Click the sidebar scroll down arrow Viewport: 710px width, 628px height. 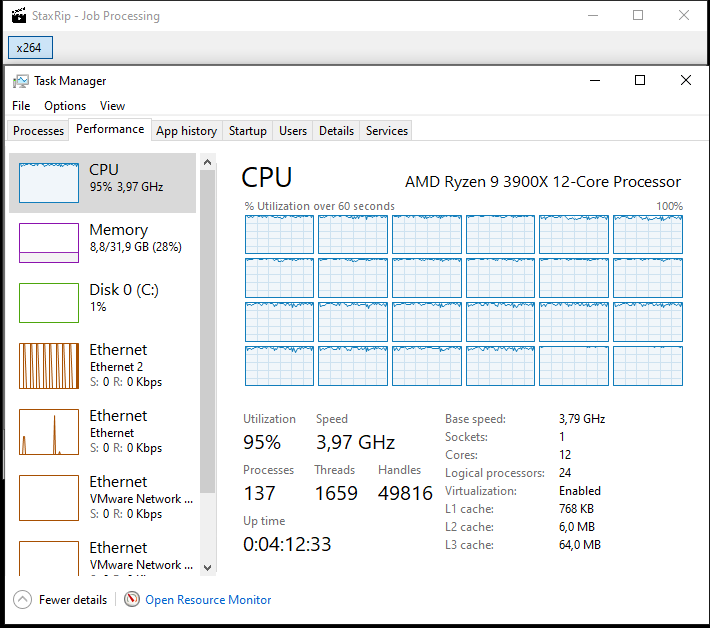coord(208,567)
